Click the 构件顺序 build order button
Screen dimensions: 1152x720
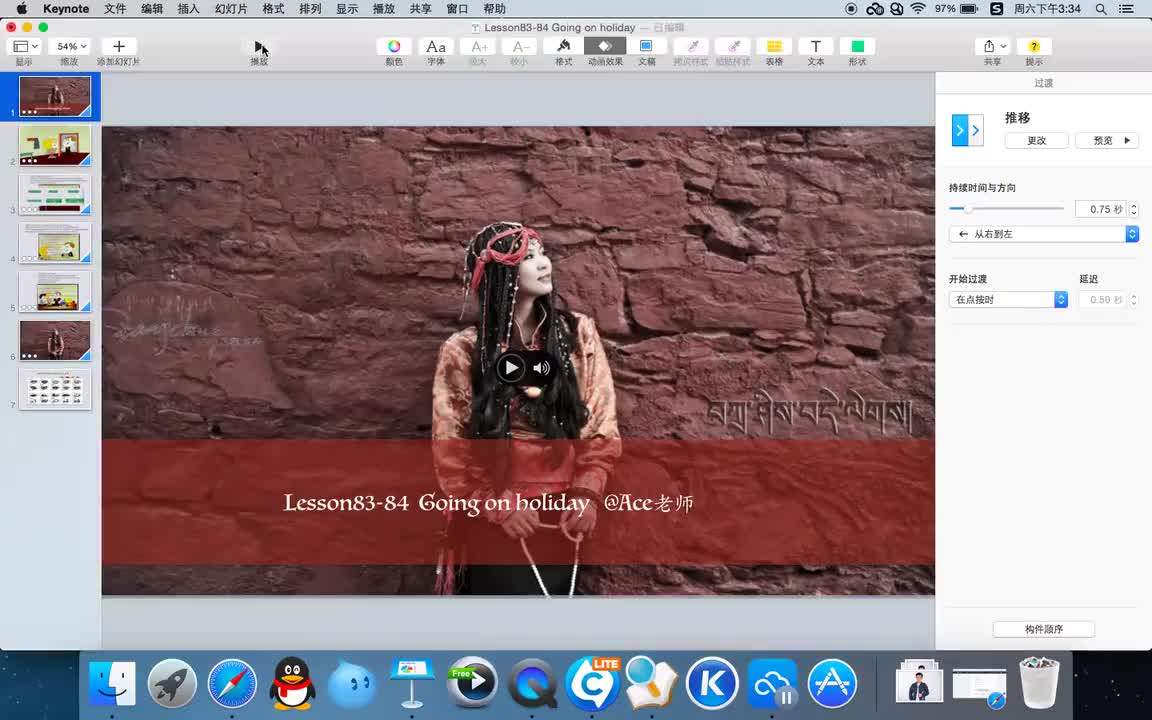click(1043, 629)
